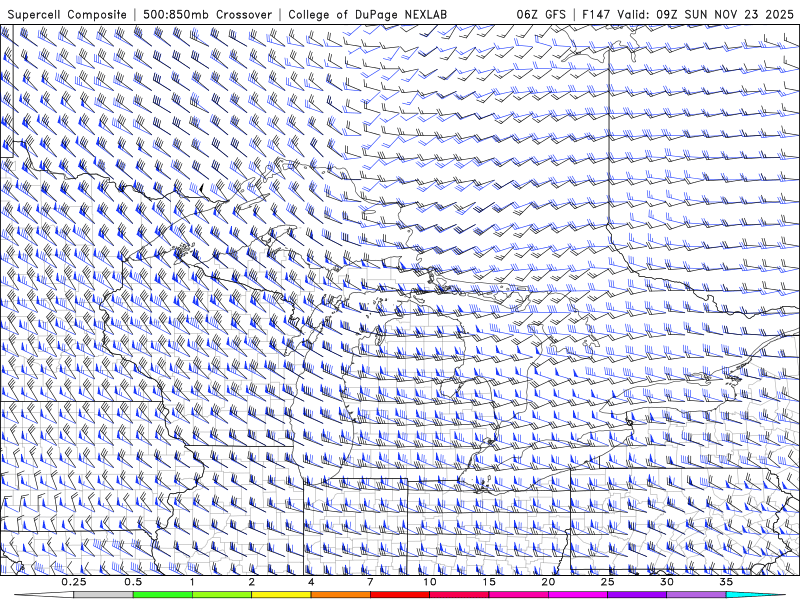Click the legend value 20
The image size is (800, 600).
[548, 582]
